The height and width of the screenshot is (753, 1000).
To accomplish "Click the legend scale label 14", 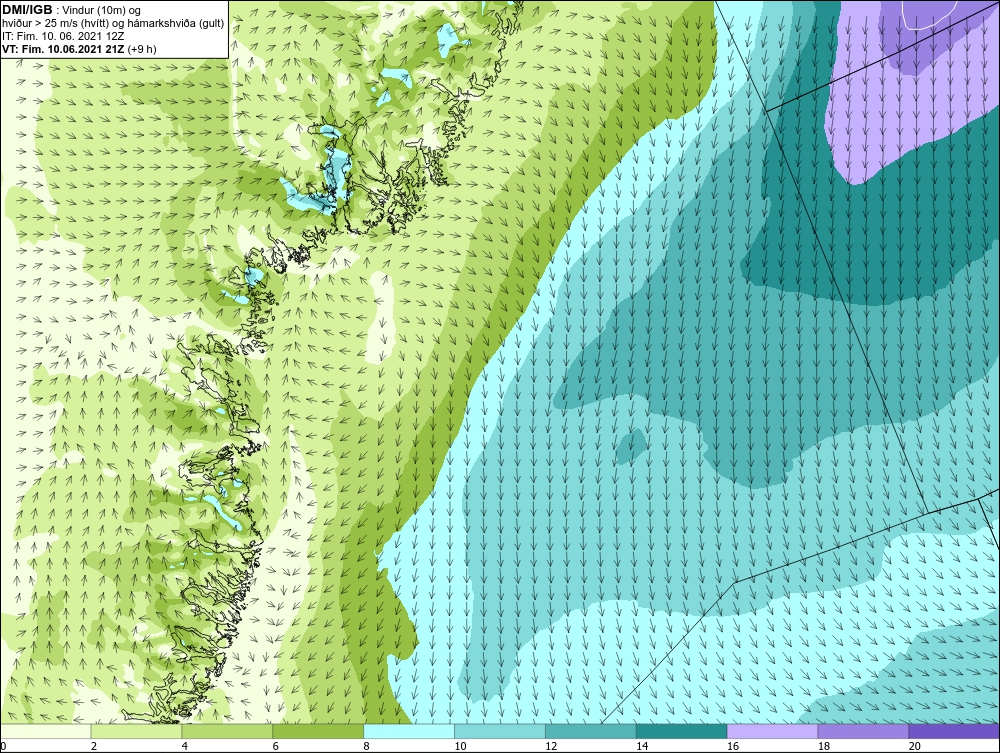I will point(642,746).
